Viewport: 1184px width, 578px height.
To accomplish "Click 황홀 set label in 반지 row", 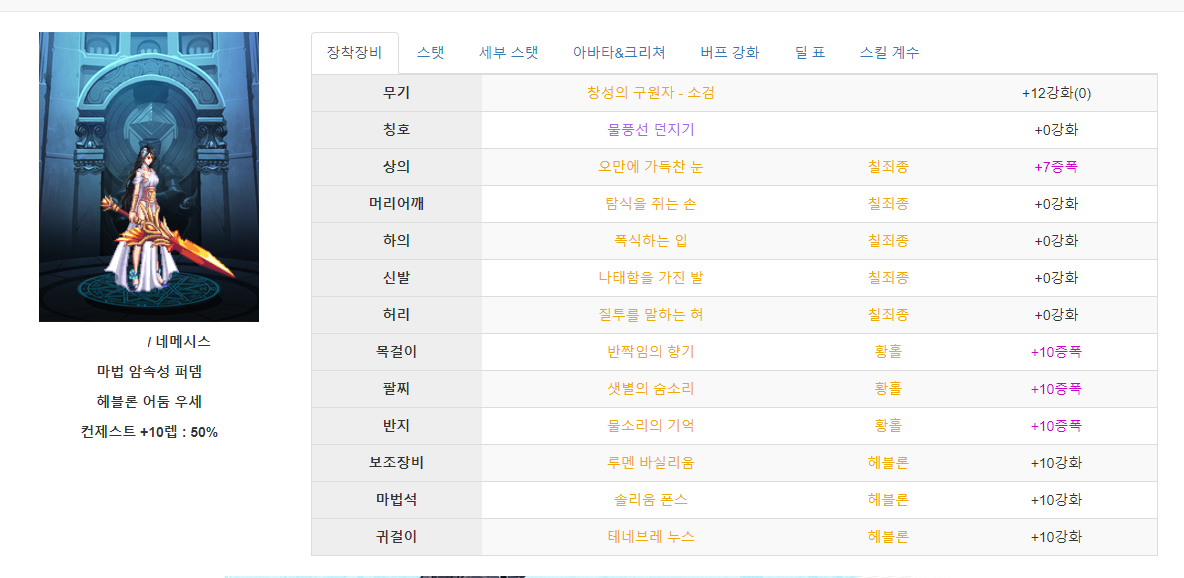I will pyautogui.click(x=888, y=426).
